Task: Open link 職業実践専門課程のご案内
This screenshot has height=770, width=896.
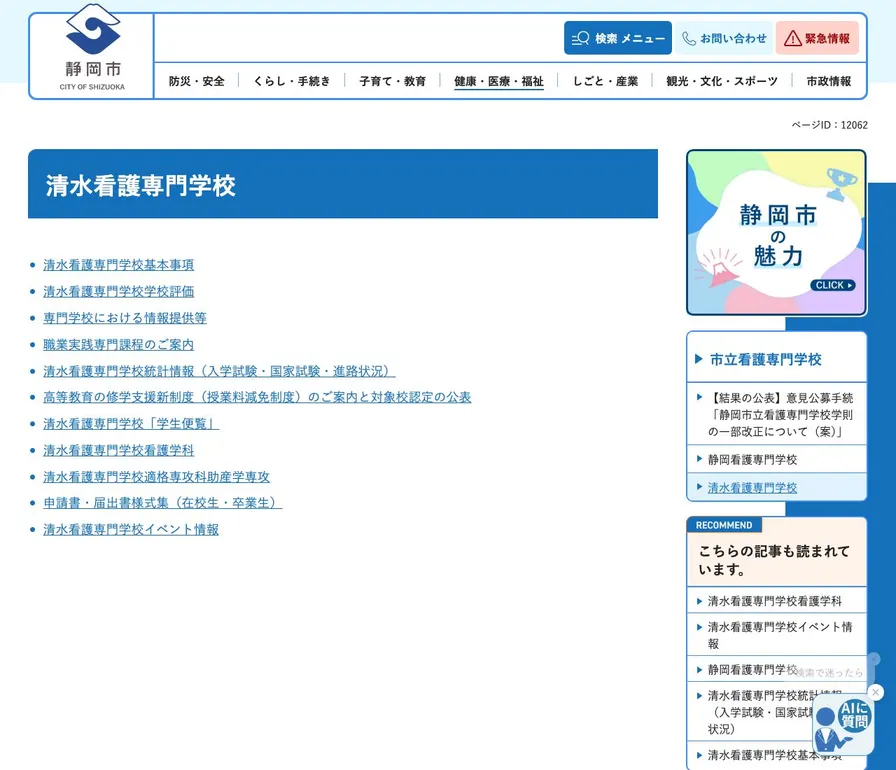Action: (x=119, y=344)
